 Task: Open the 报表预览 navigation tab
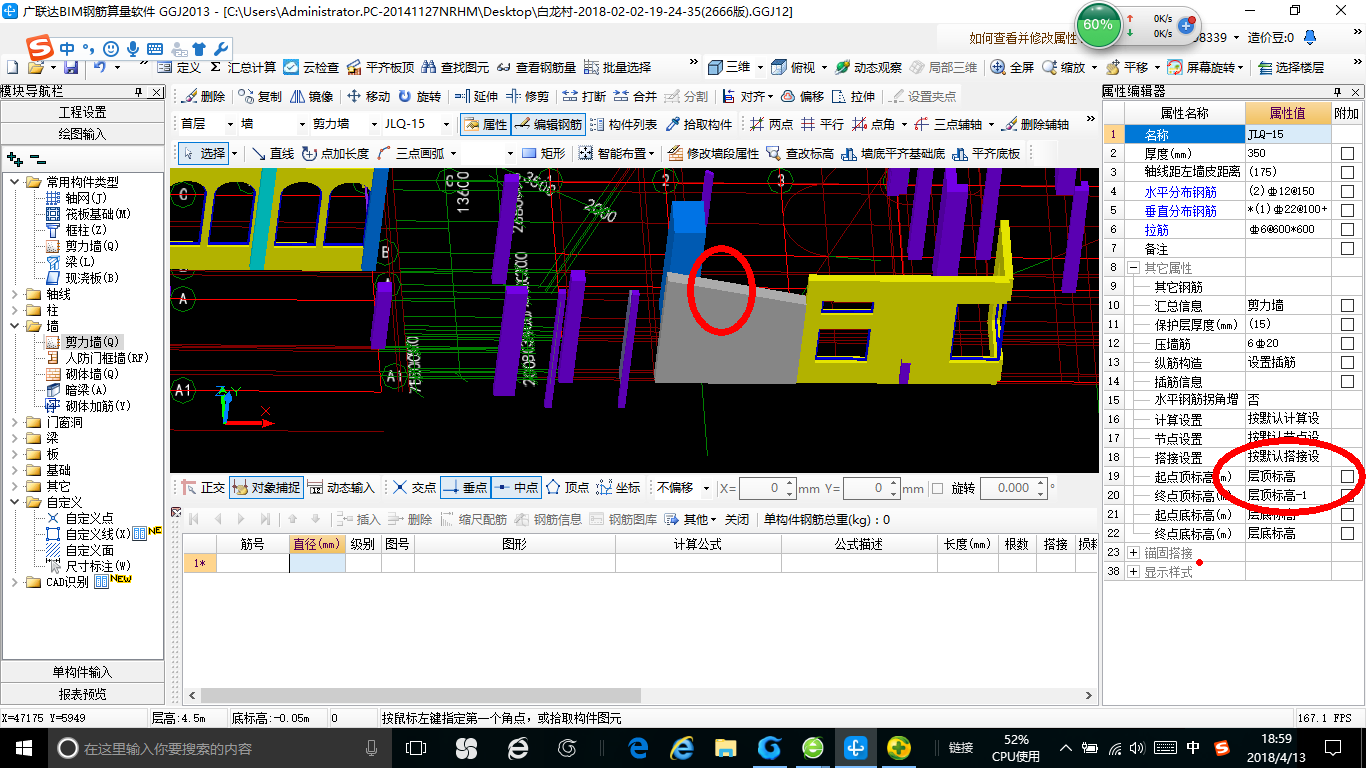pos(82,694)
